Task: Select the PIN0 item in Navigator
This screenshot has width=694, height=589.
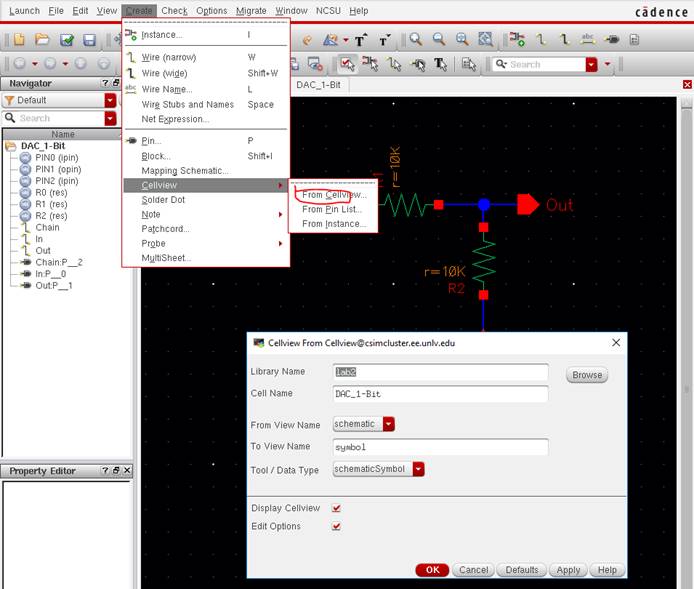Action: pyautogui.click(x=45, y=158)
